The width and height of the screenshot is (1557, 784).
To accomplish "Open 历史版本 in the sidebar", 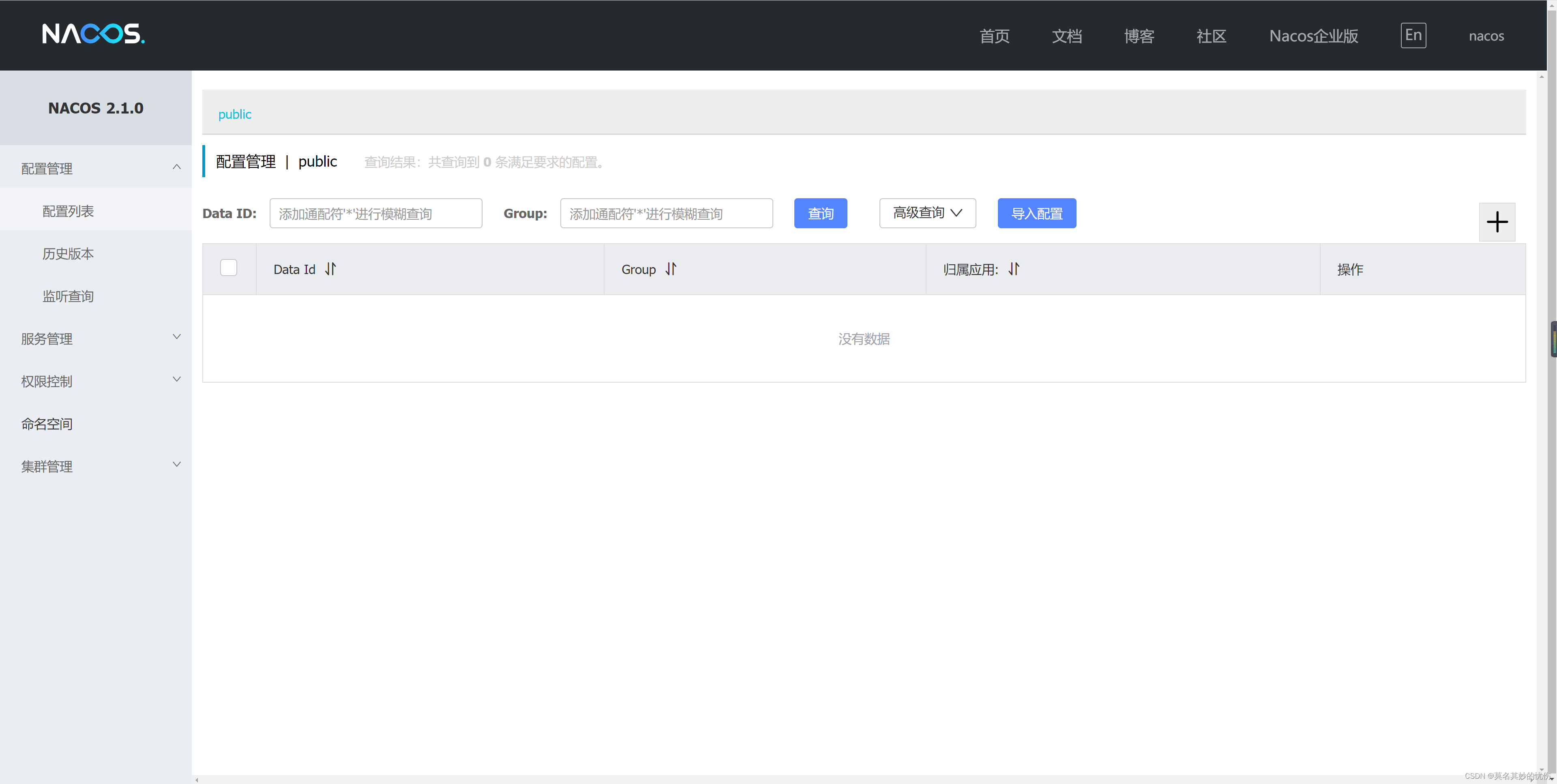I will click(68, 253).
